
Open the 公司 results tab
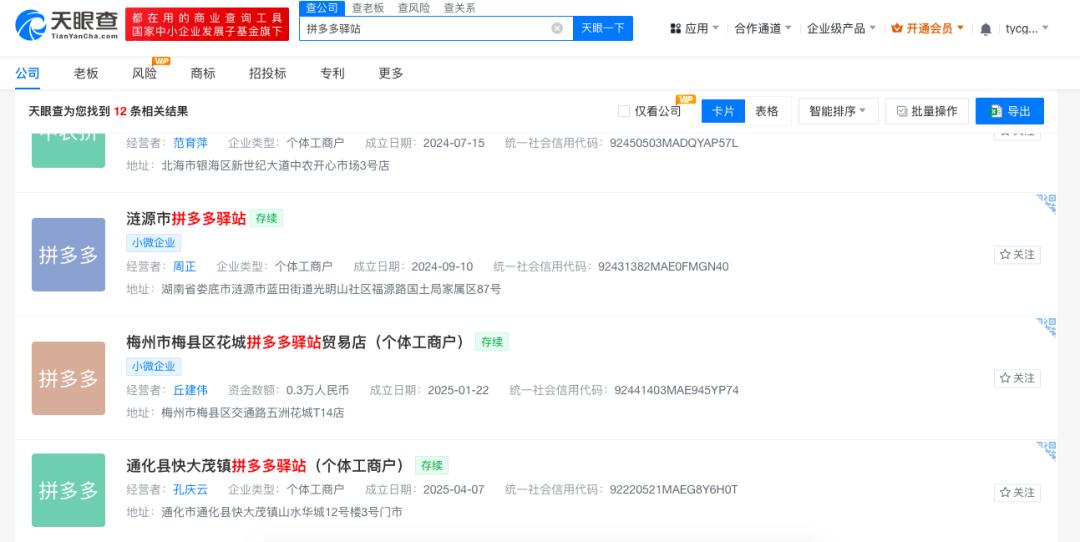pos(28,73)
